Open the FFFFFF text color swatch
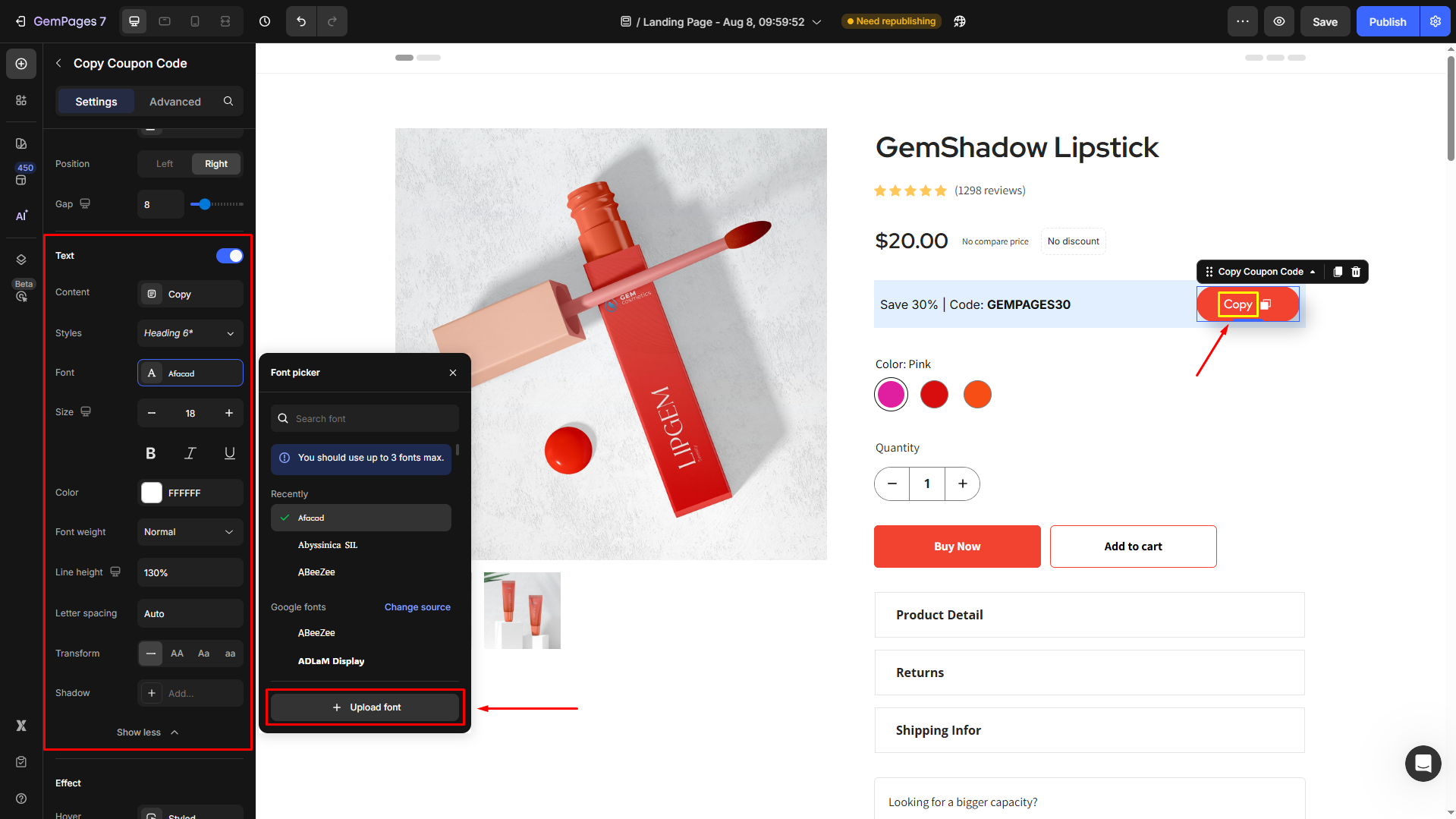This screenshot has height=819, width=1456. [x=152, y=493]
